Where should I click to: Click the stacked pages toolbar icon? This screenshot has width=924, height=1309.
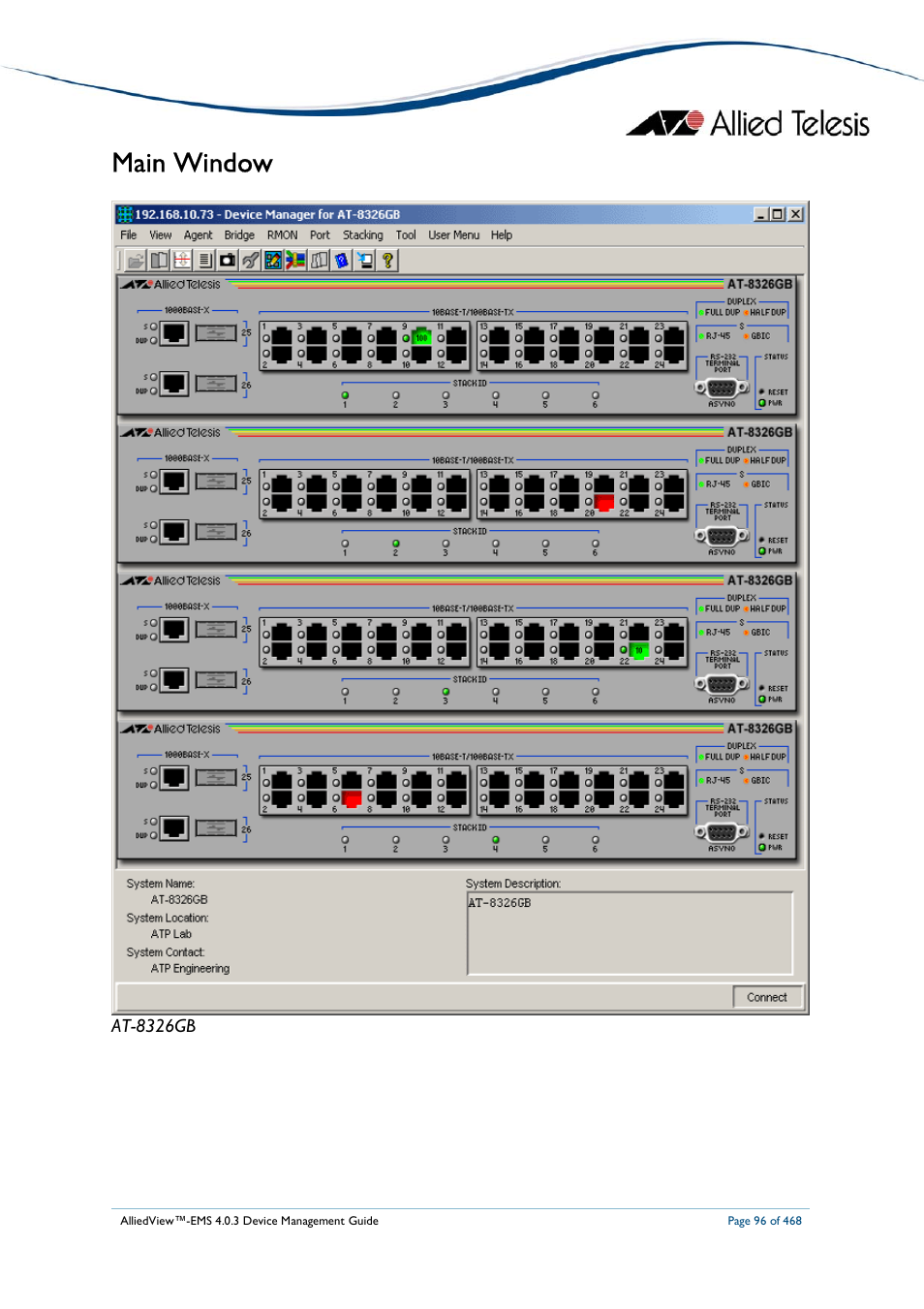(x=319, y=261)
